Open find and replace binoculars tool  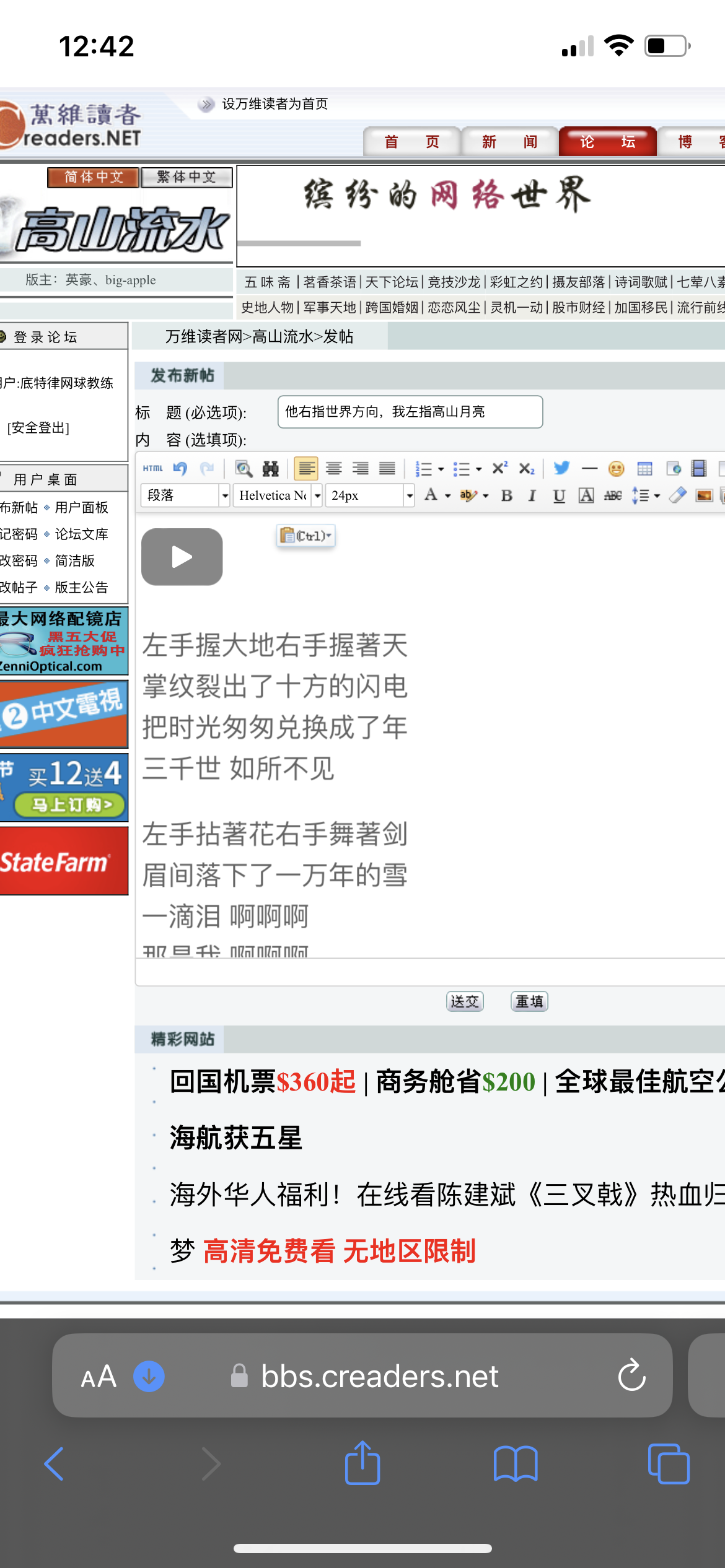click(x=271, y=469)
